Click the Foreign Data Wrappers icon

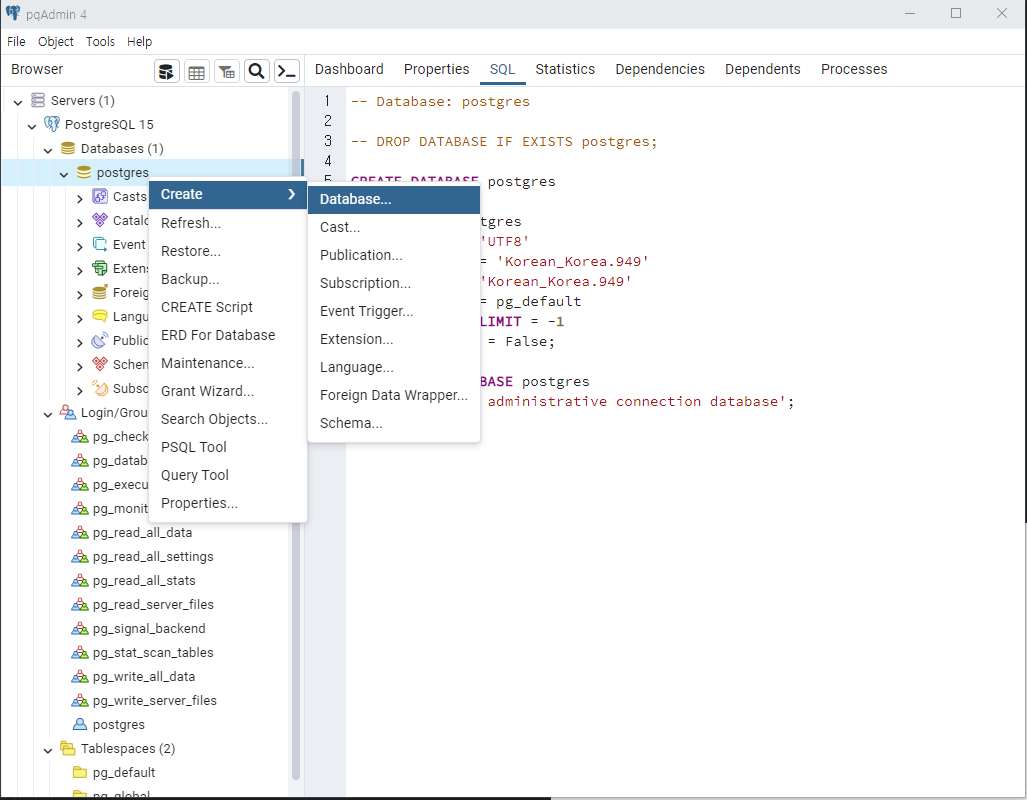coord(100,292)
